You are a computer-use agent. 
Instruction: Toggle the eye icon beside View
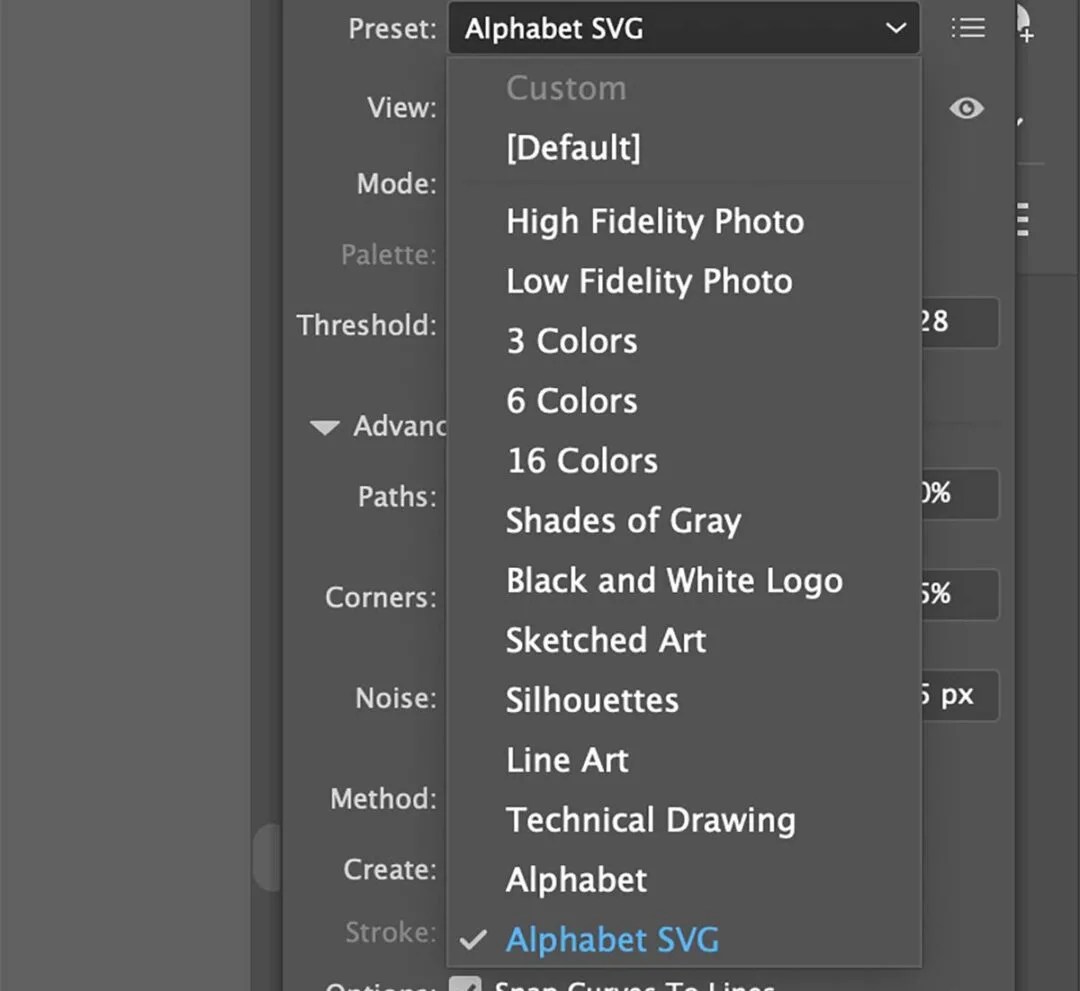coord(966,108)
